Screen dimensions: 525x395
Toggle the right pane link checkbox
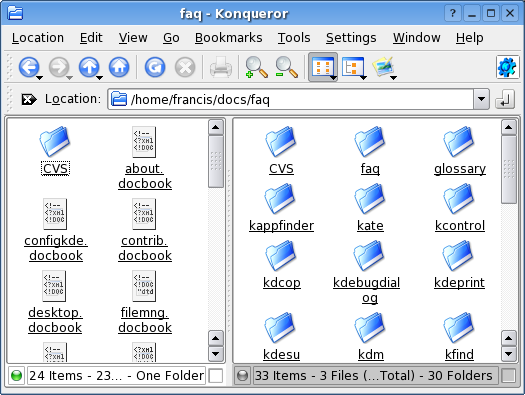point(508,375)
